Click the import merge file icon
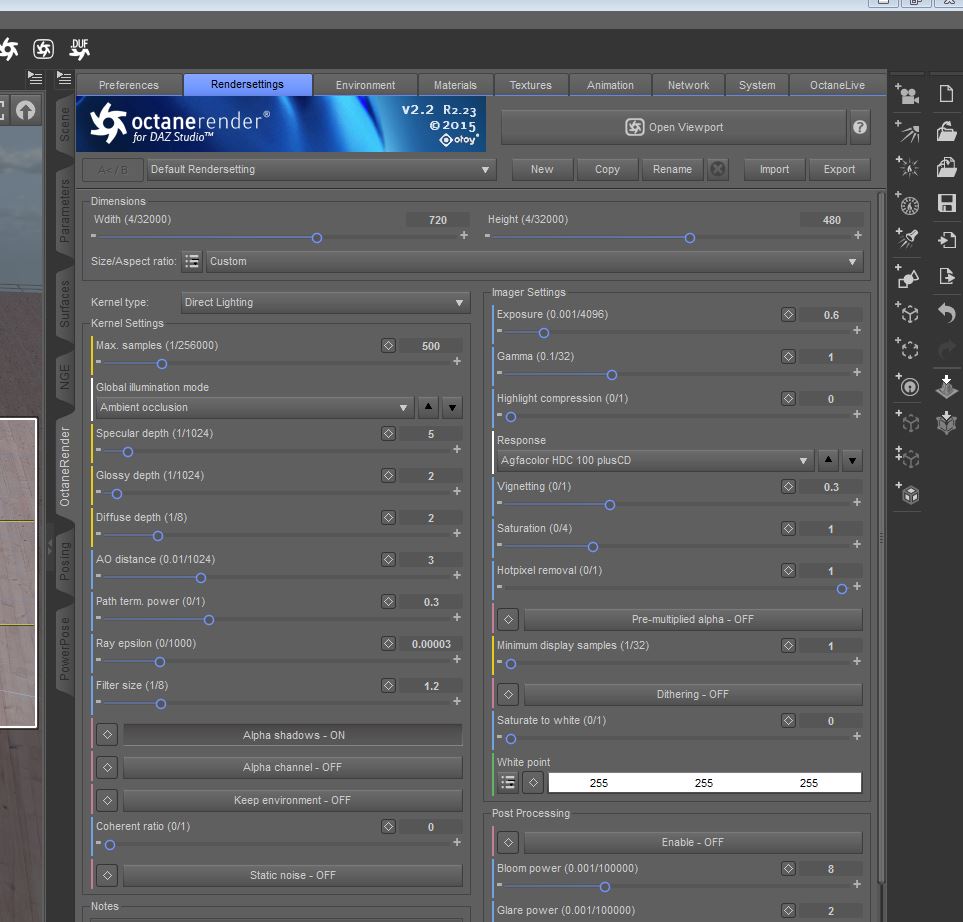 tap(946, 240)
